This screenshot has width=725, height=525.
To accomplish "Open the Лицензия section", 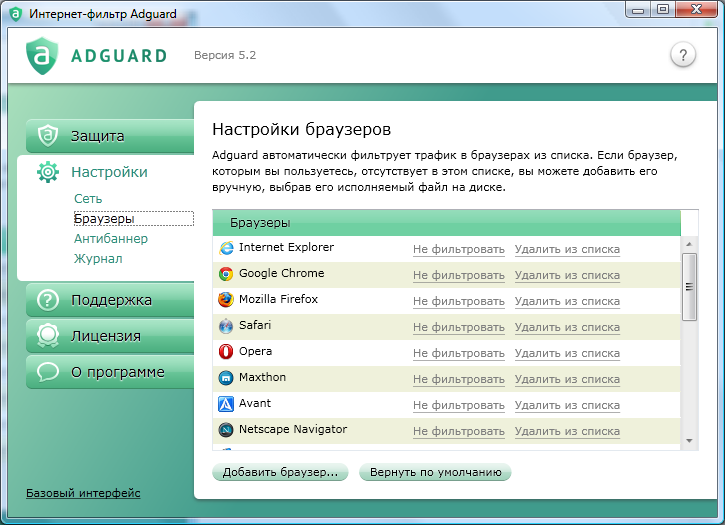I will [x=110, y=336].
